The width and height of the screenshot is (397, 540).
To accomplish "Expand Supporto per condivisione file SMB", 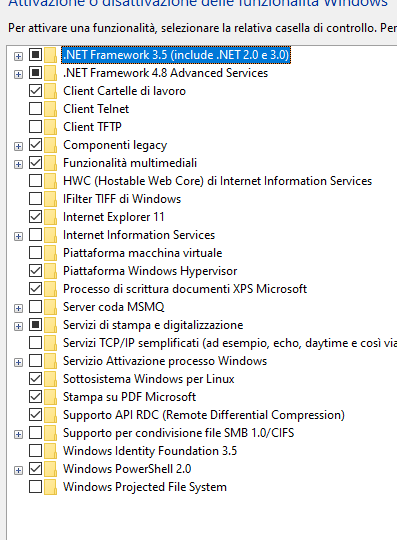I will (18, 434).
